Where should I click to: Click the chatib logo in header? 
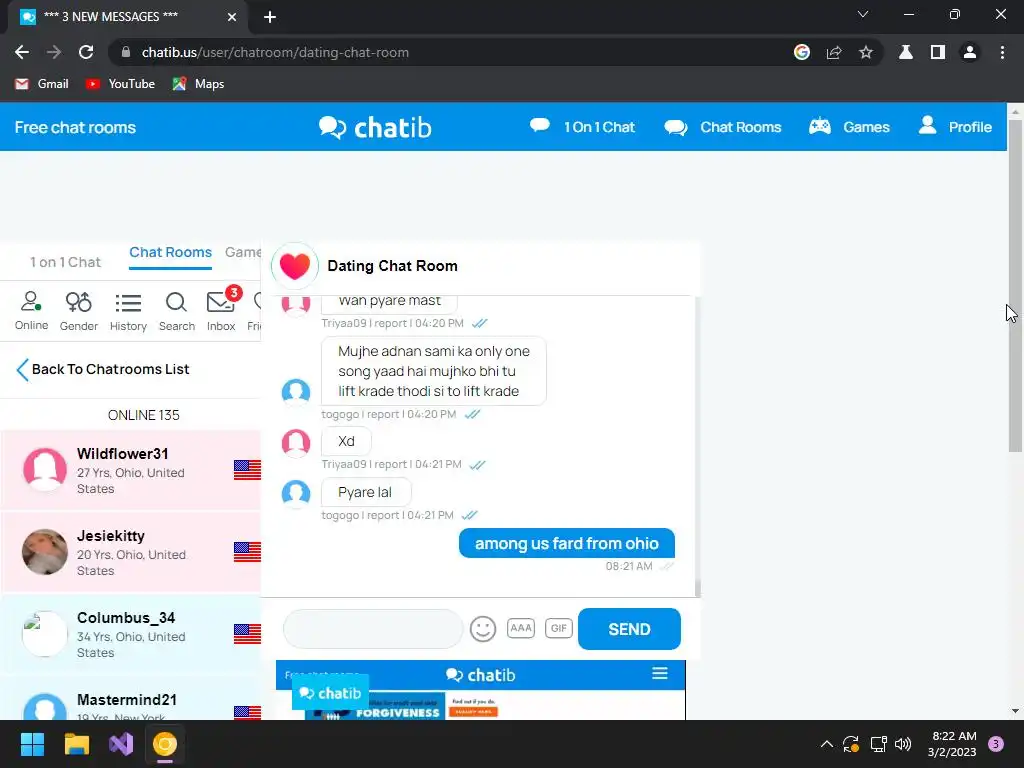click(376, 127)
